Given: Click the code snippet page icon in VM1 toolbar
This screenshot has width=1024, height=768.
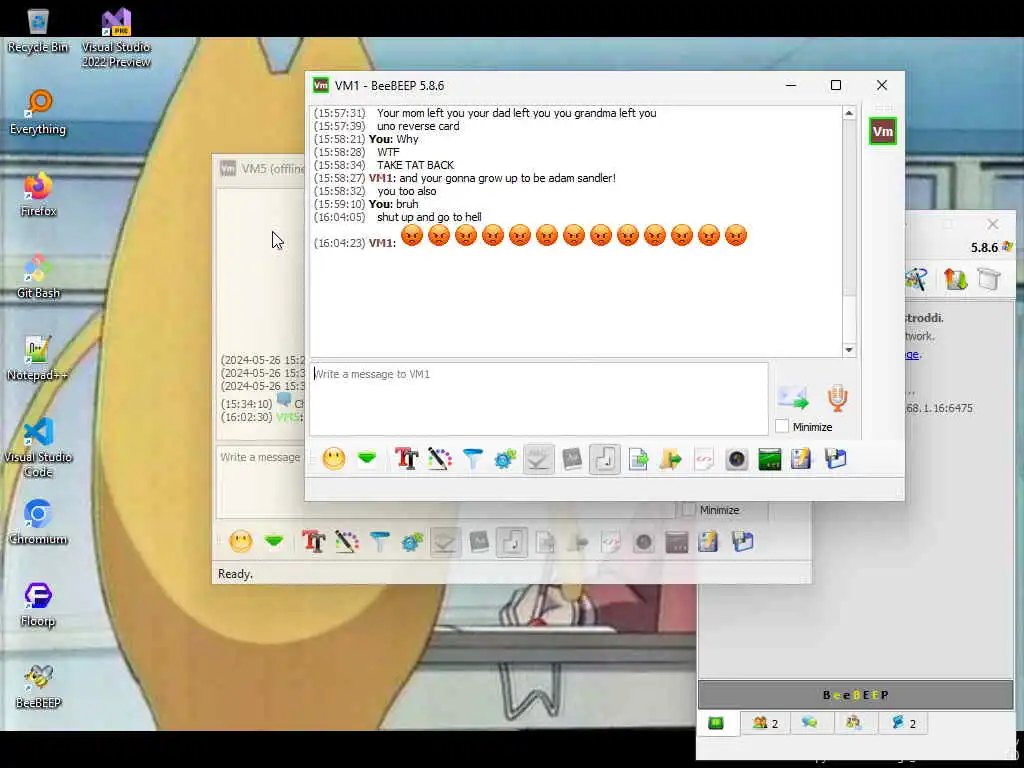Looking at the screenshot, I should pos(704,459).
